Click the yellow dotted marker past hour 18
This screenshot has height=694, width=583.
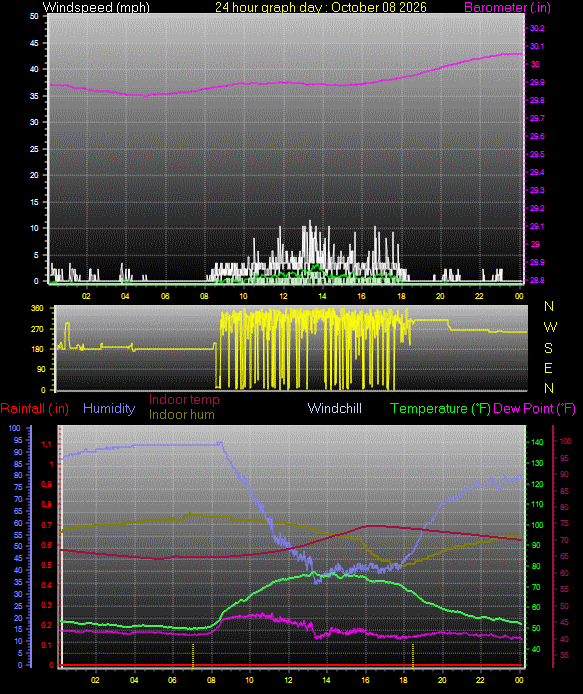tap(413, 655)
